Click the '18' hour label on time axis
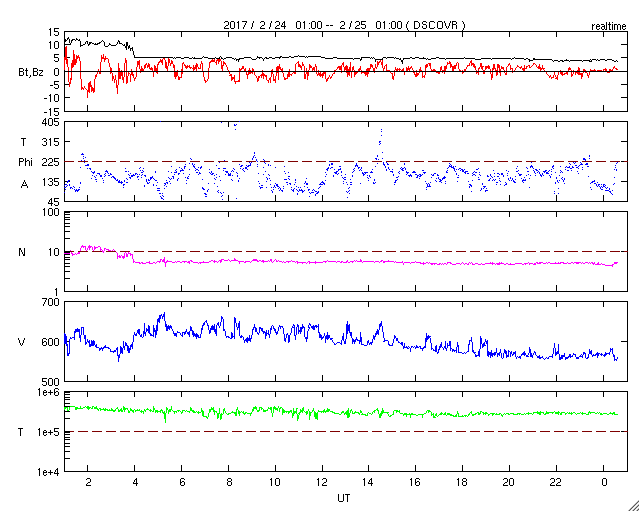Image resolution: width=640 pixels, height=512 pixels. pyautogui.click(x=462, y=483)
